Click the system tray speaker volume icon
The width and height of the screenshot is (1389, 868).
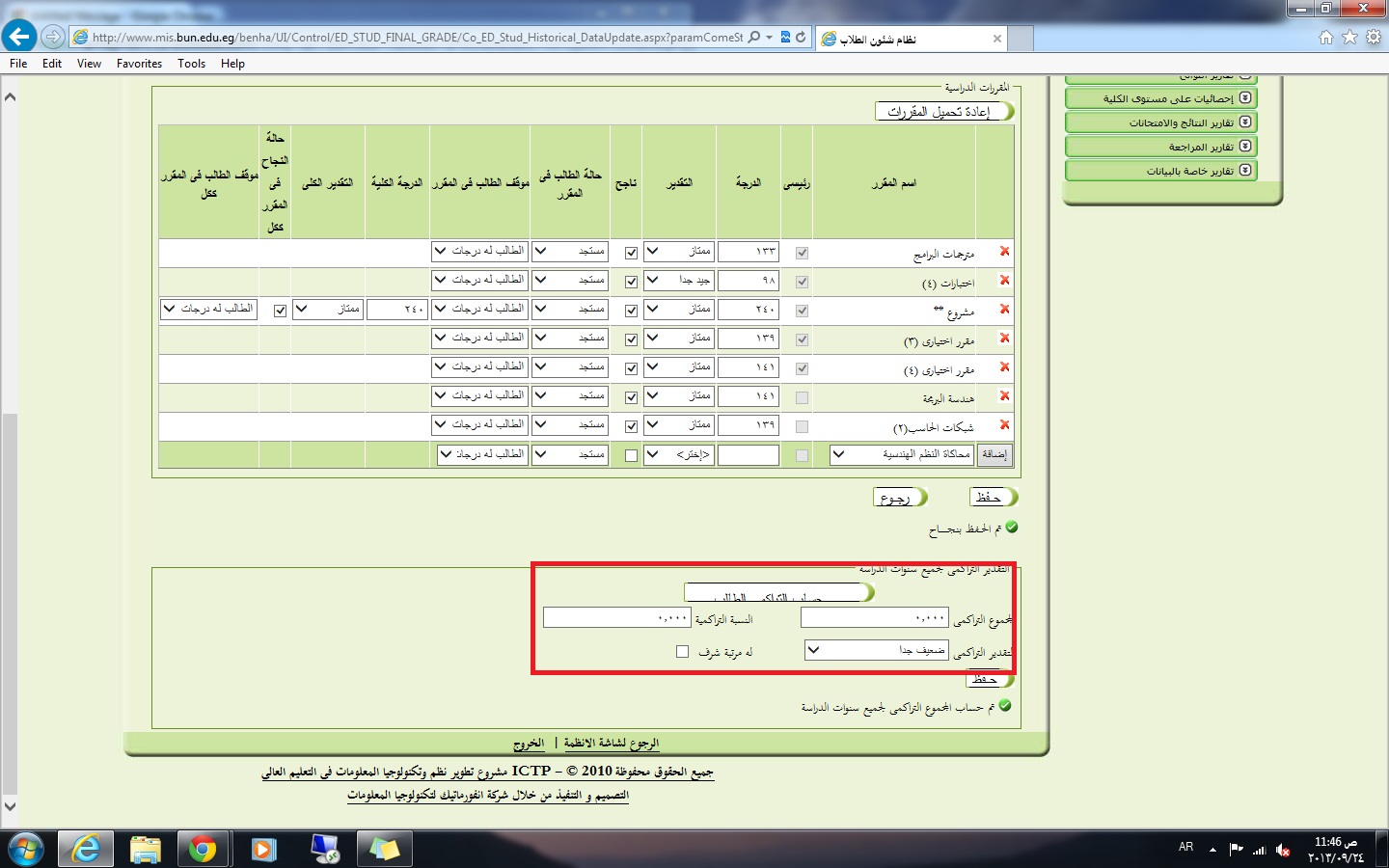tap(1283, 850)
